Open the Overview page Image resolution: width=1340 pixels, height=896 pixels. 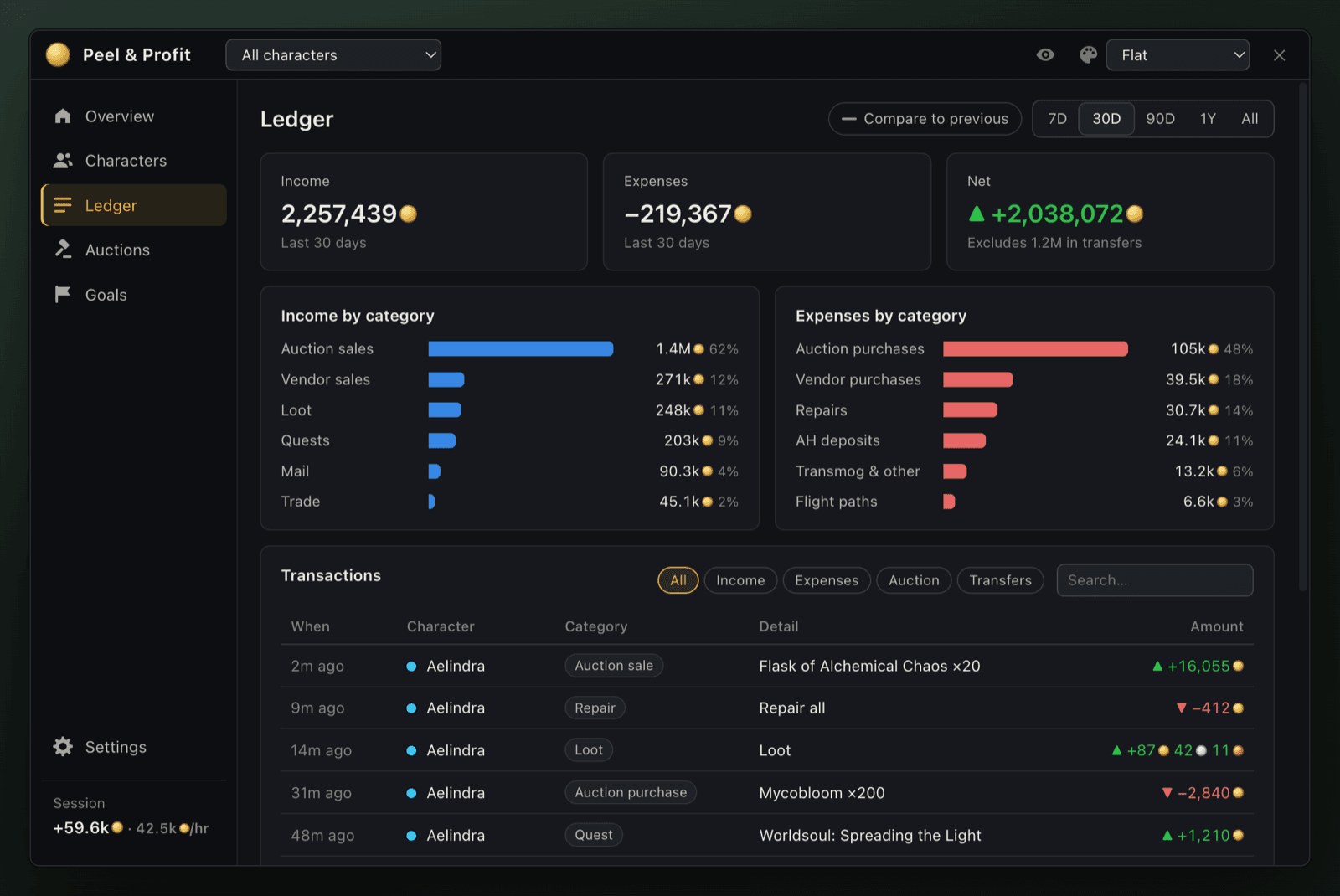point(134,116)
